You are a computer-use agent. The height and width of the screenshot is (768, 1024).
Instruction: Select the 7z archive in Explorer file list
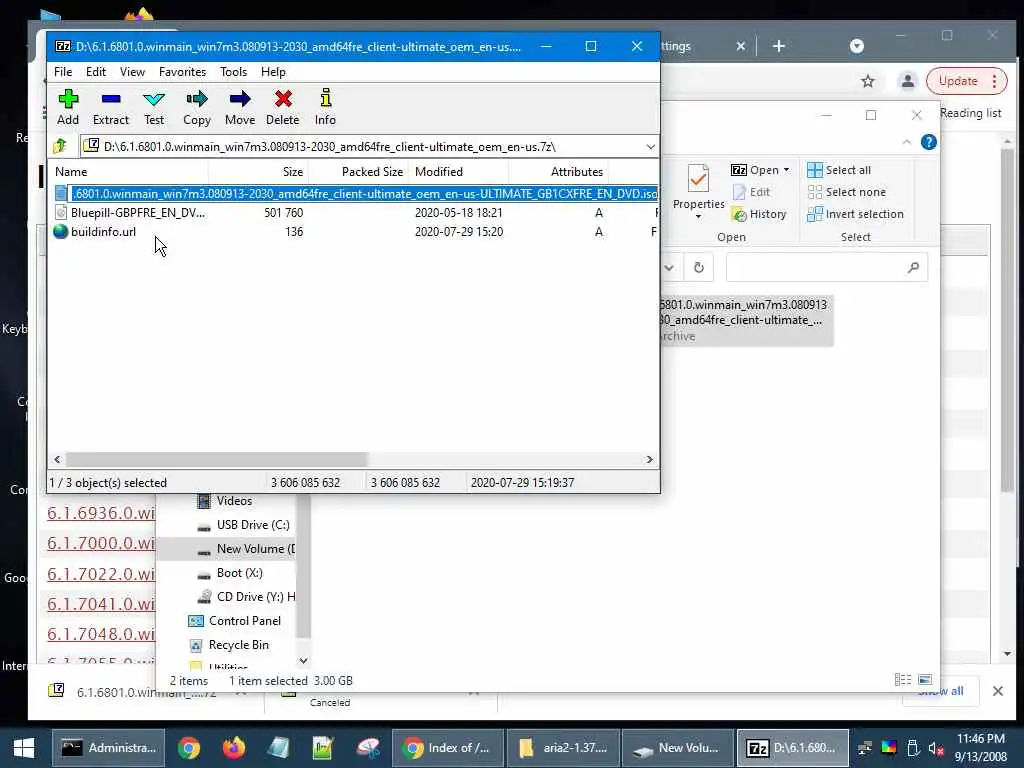click(746, 321)
